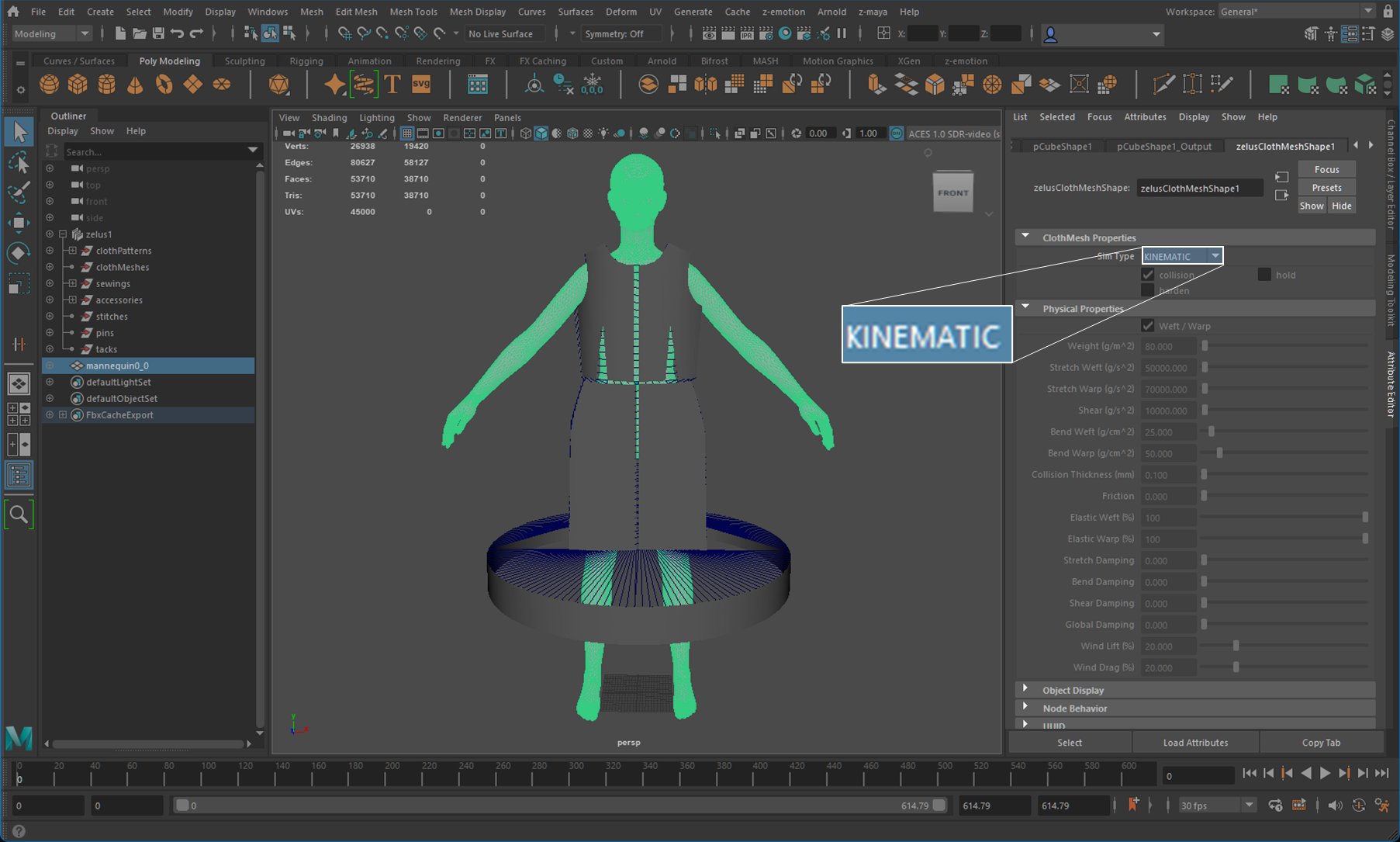Choose the Rotate tool in toolbox
Image resolution: width=1400 pixels, height=842 pixels.
click(x=19, y=253)
